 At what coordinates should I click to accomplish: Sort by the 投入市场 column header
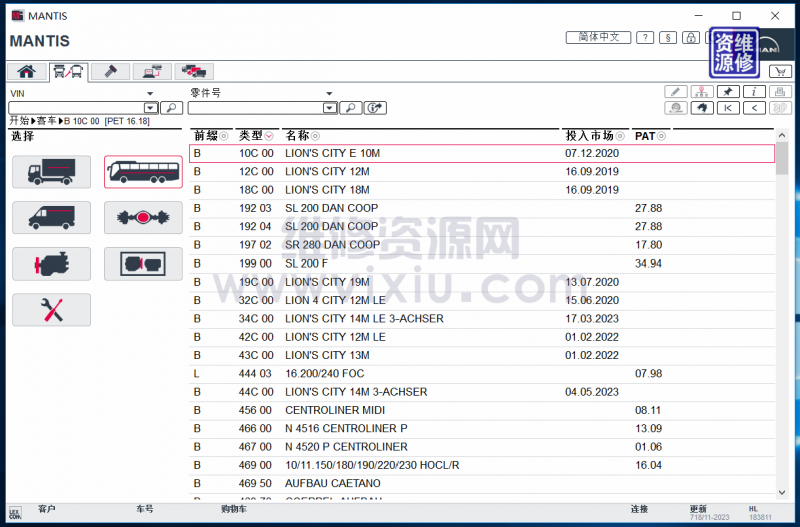[x=595, y=136]
